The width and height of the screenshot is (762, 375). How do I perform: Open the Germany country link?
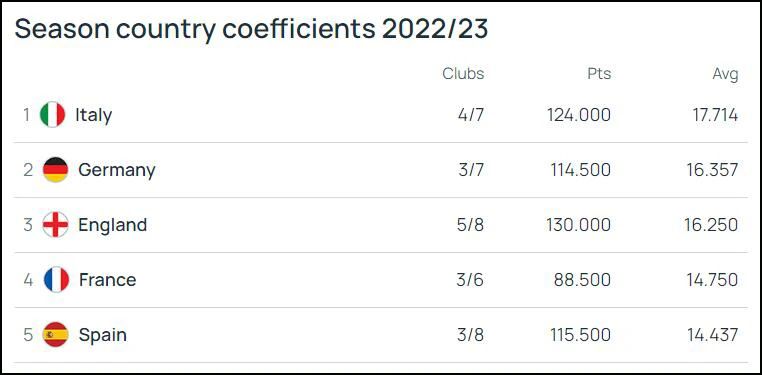117,170
